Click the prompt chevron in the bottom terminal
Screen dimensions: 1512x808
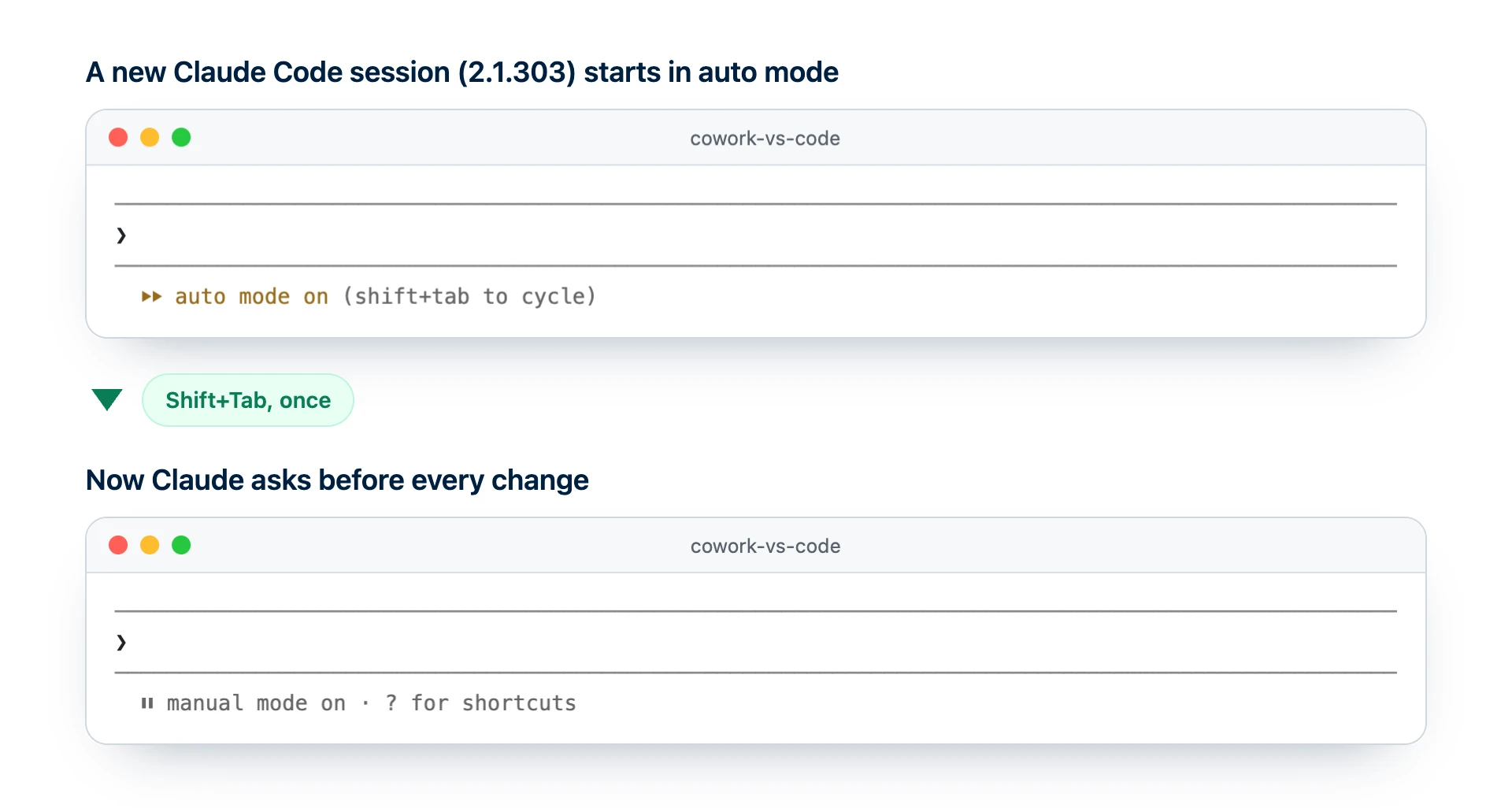pos(121,643)
